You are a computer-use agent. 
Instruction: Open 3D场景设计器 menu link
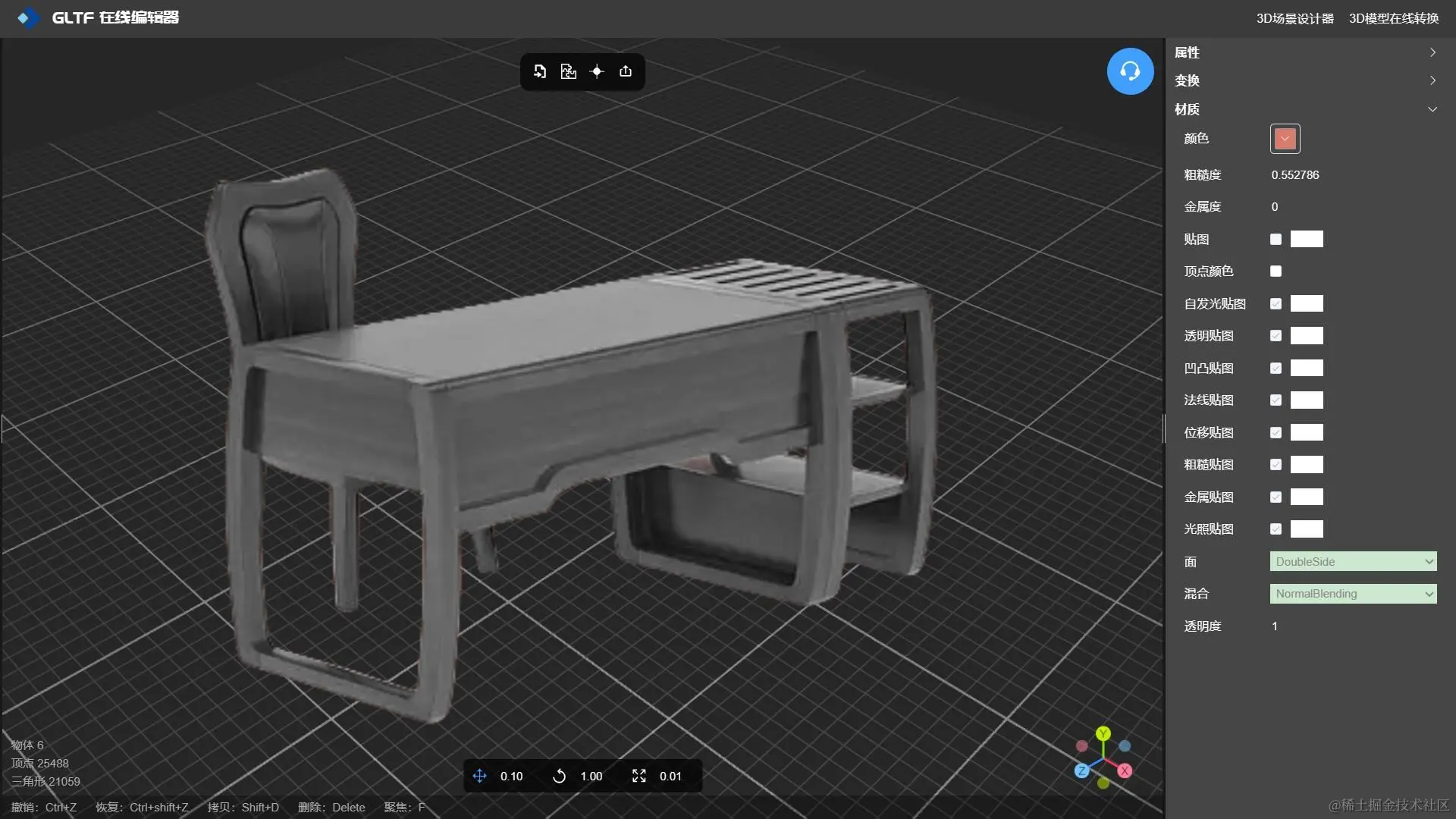1294,18
